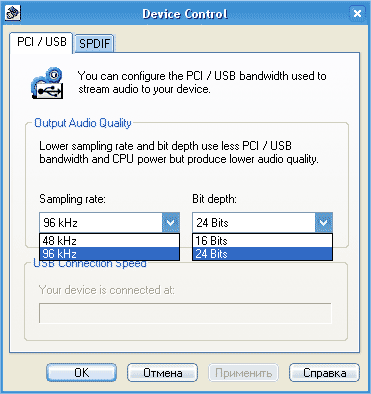This screenshot has height=394, width=371.
Task: Expand the Sampling rate dropdown arrow
Action: point(170,222)
